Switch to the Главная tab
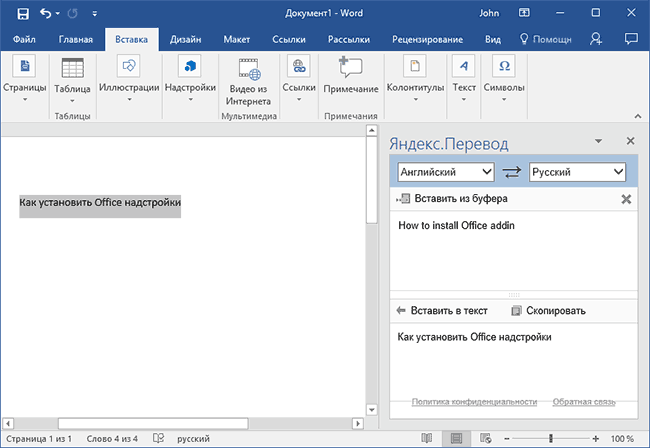The width and height of the screenshot is (650, 448). (76, 39)
